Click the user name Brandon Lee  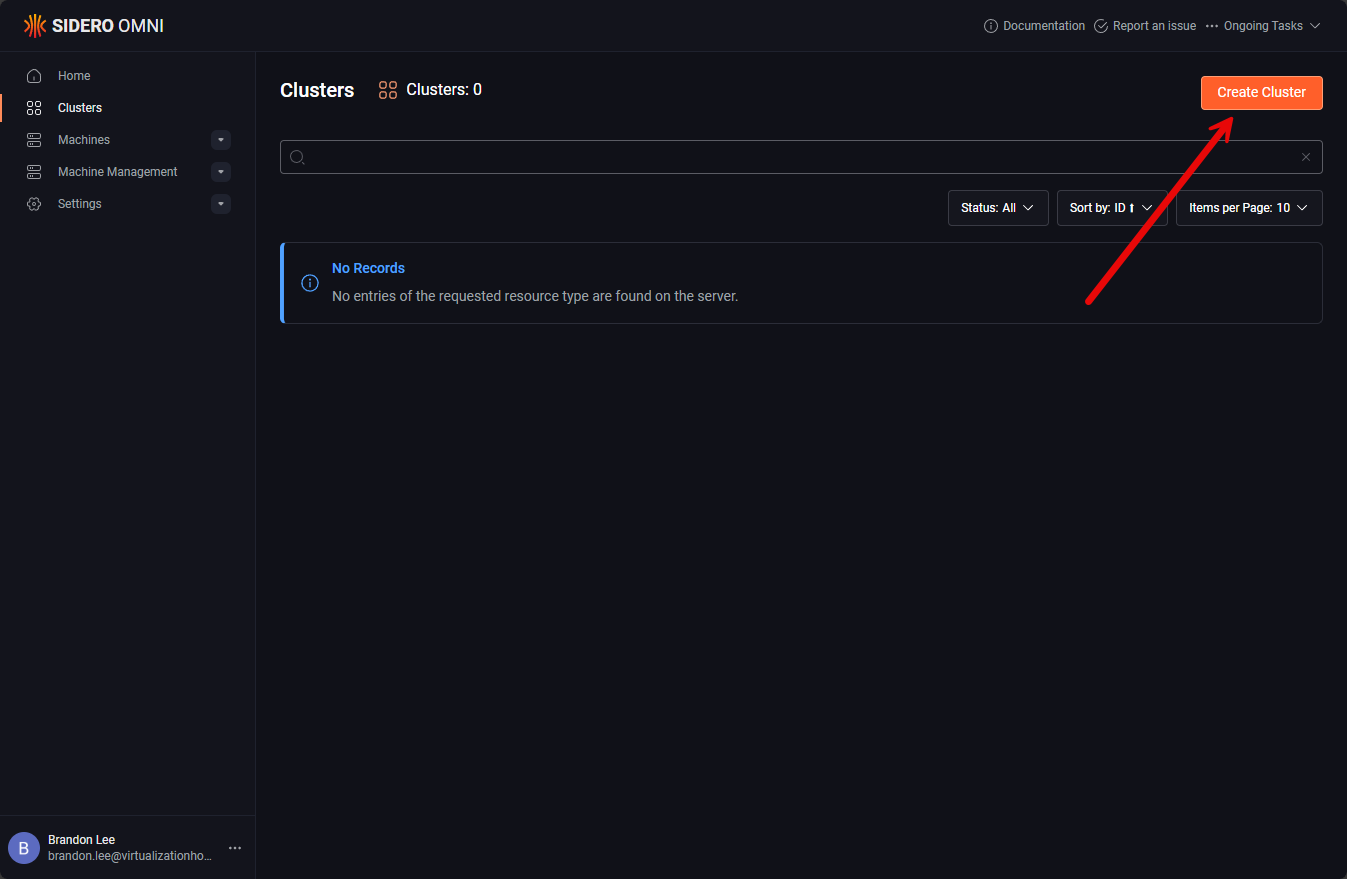click(x=82, y=840)
